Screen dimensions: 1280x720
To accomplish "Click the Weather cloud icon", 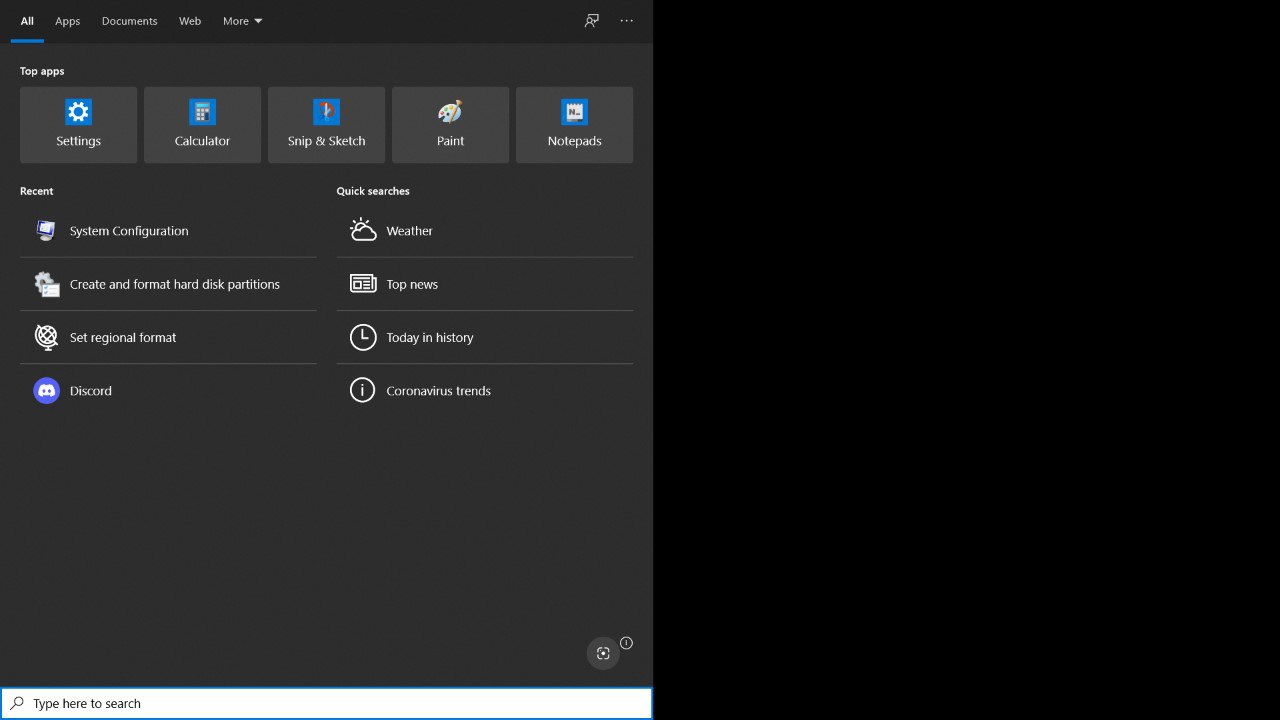I will point(363,230).
